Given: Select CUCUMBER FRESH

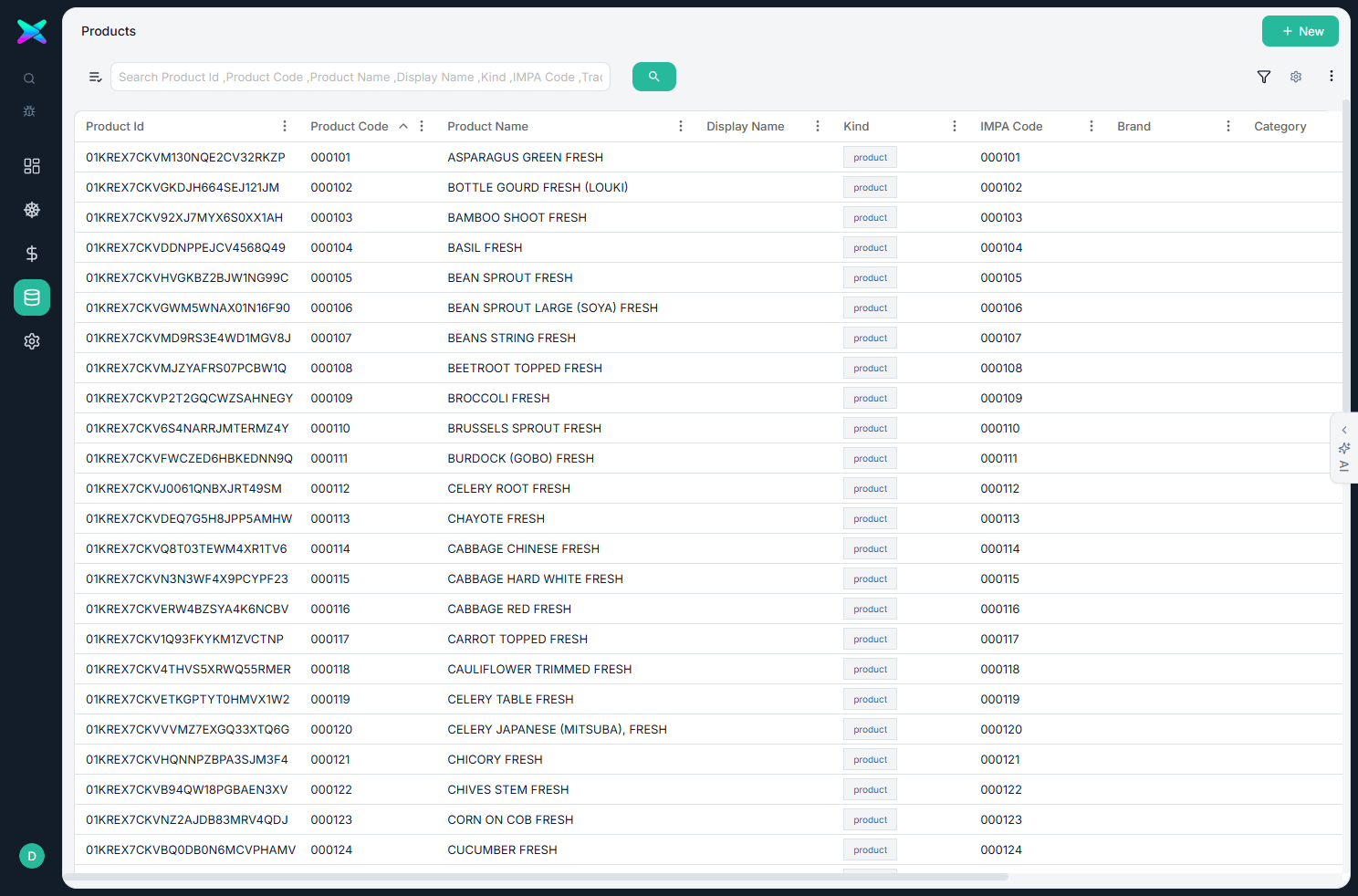Looking at the screenshot, I should (x=502, y=849).
